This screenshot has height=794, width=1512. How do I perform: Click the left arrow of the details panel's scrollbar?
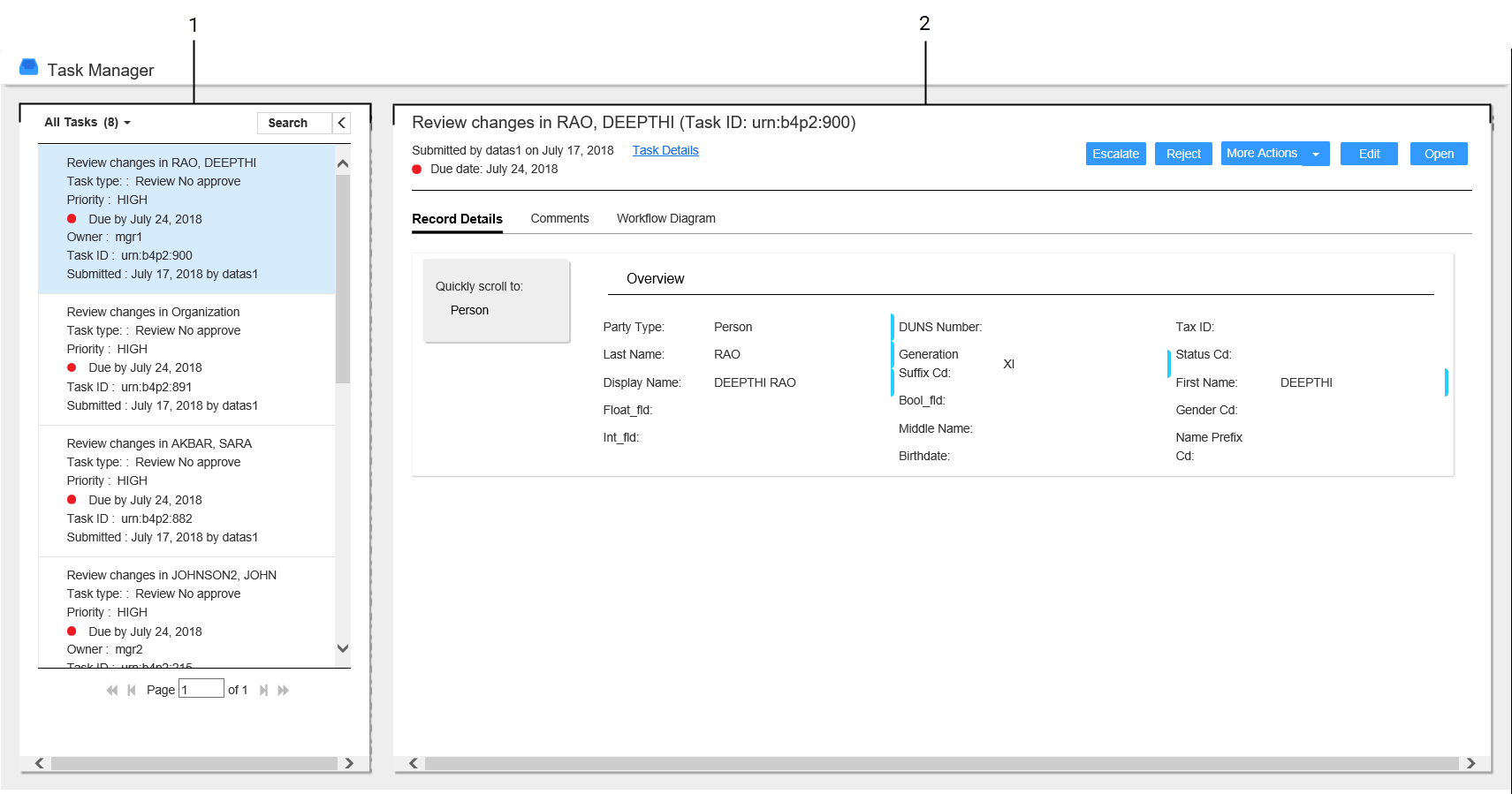click(x=413, y=763)
